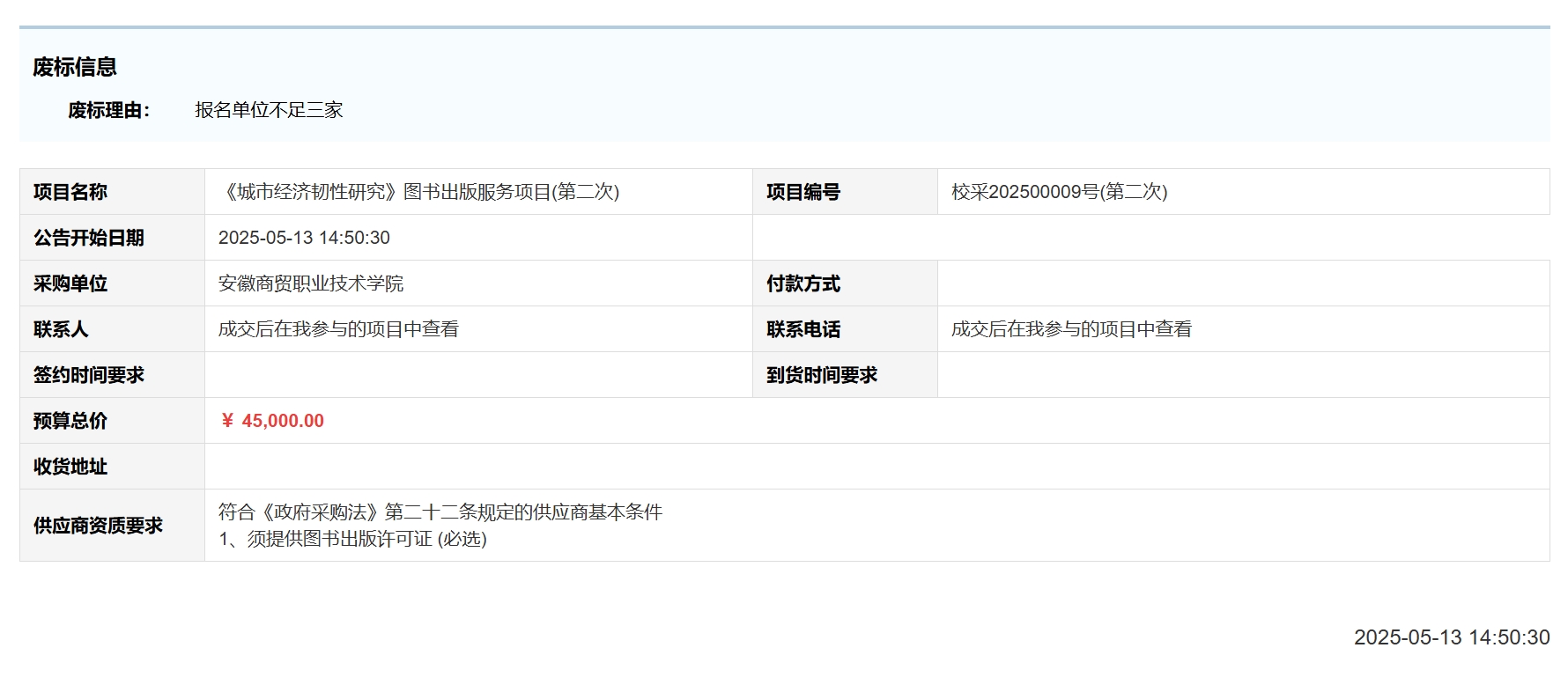Screen dimensions: 1568x692
Task: Click the 联系人 header cell
Action: 61,329
